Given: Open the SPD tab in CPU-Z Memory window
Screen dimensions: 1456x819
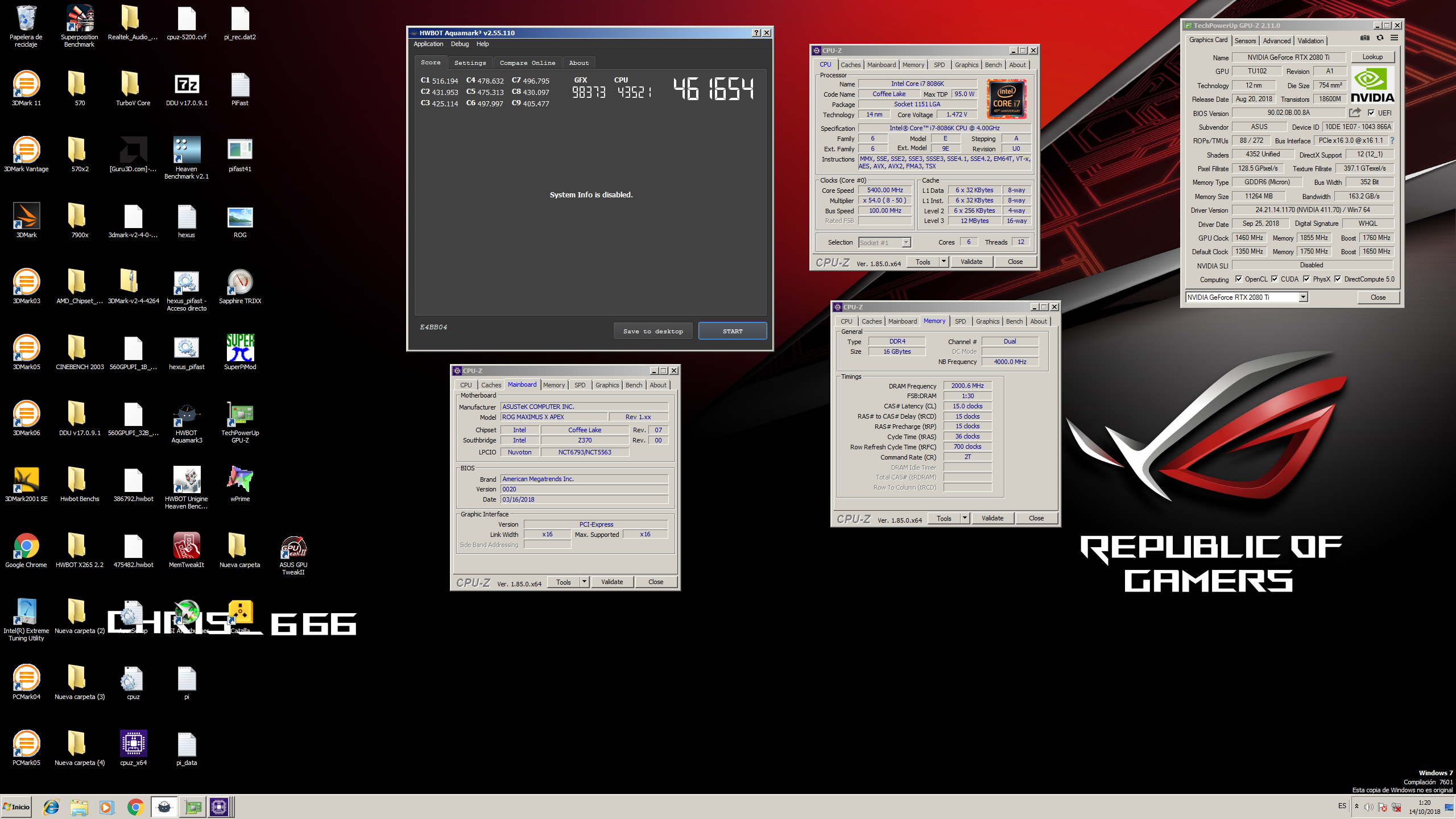Looking at the screenshot, I should coord(961,321).
